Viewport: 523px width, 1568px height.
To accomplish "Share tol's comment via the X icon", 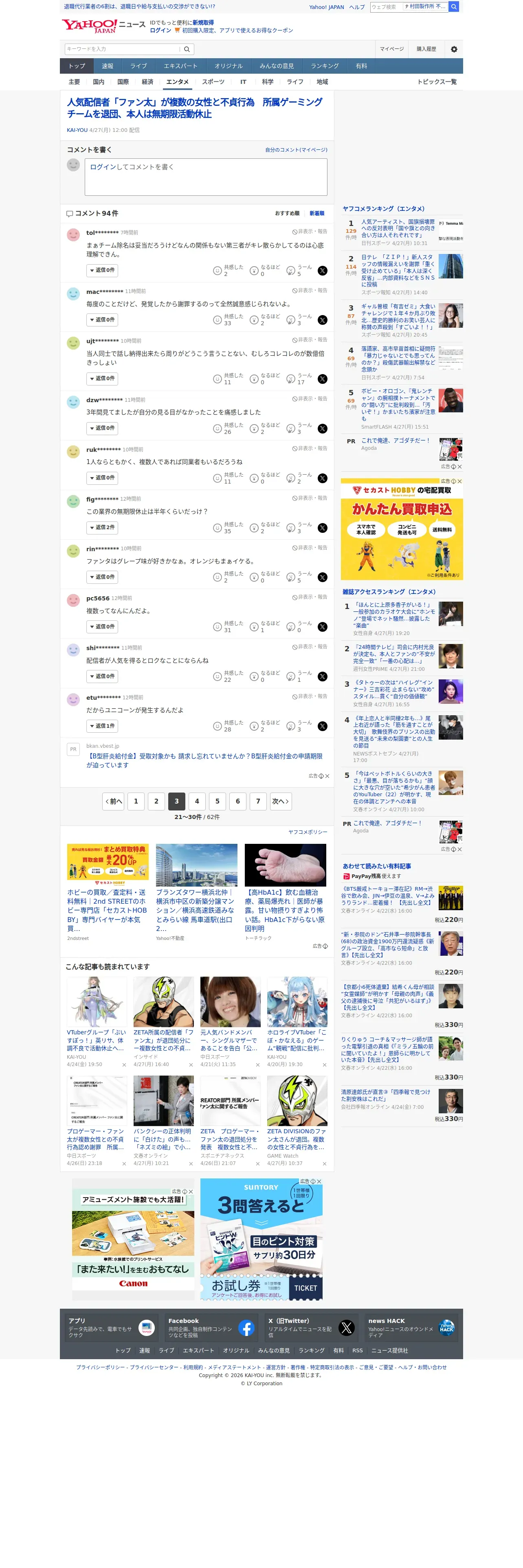I will 323,271.
